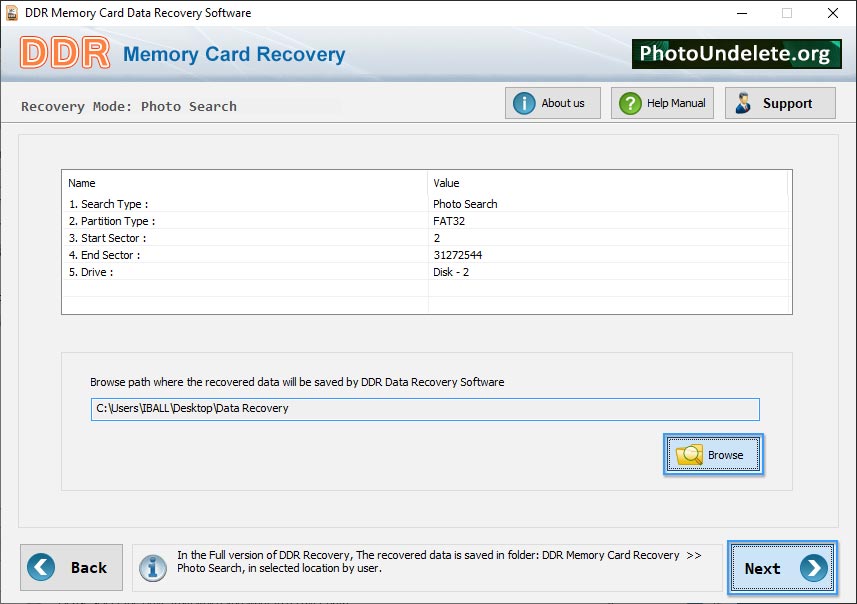Viewport: 857px width, 604px height.
Task: Click the Browse button
Action: click(x=713, y=454)
